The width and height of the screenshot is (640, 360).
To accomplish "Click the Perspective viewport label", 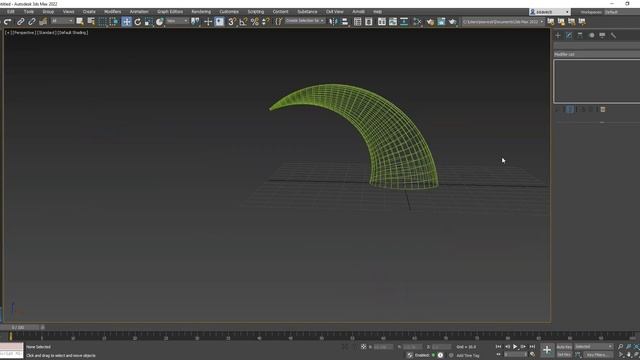I will [x=24, y=32].
